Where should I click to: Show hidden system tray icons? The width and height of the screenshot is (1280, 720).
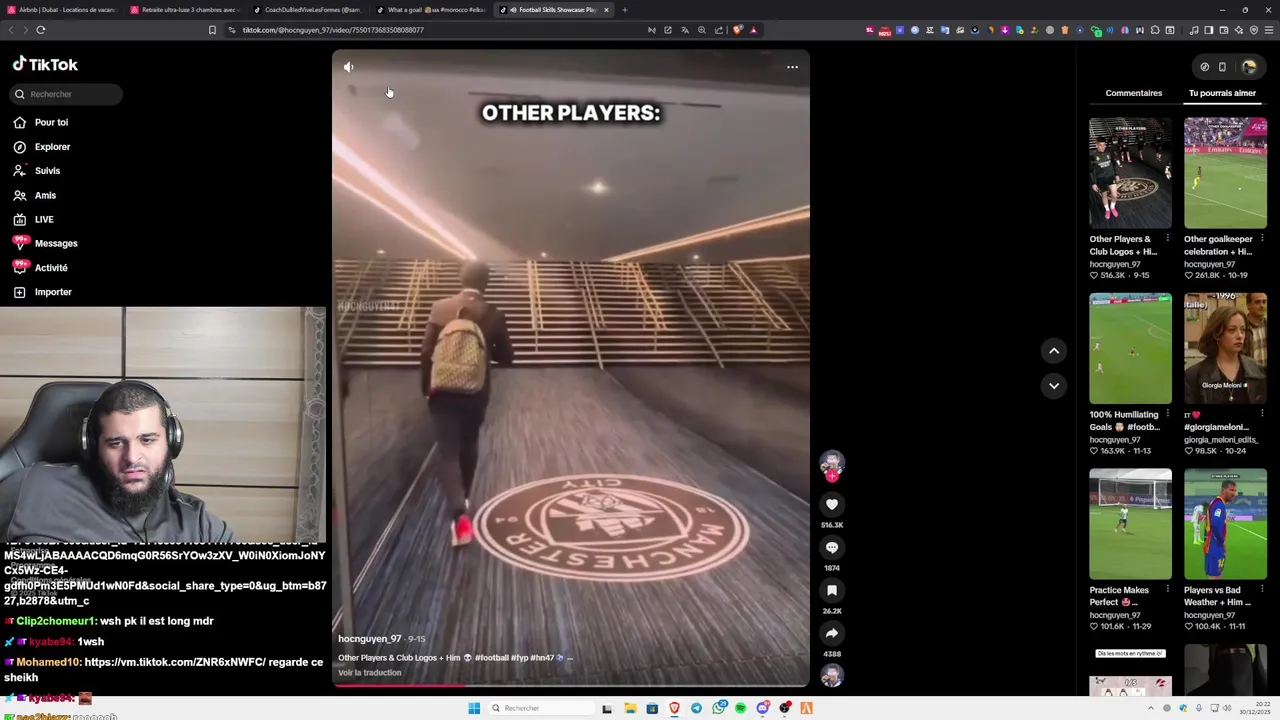1150,708
